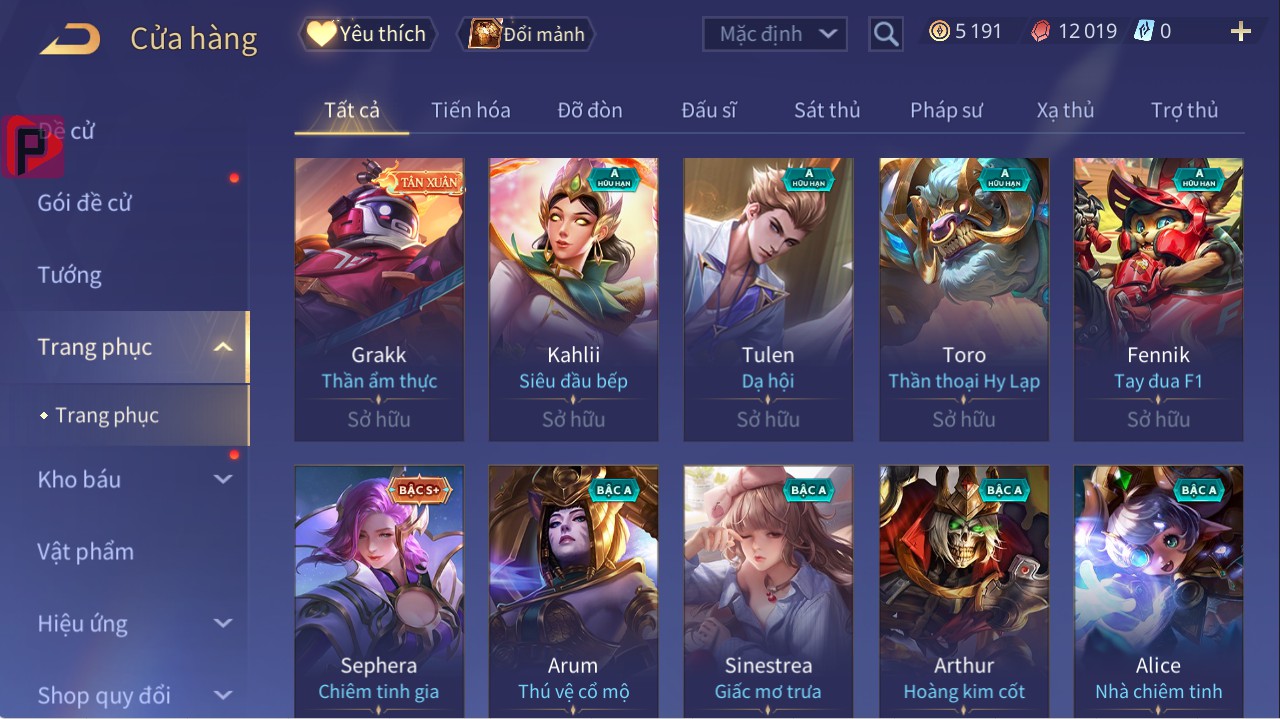Switch to the Pháp sư tab
This screenshot has height=719, width=1280.
click(946, 110)
